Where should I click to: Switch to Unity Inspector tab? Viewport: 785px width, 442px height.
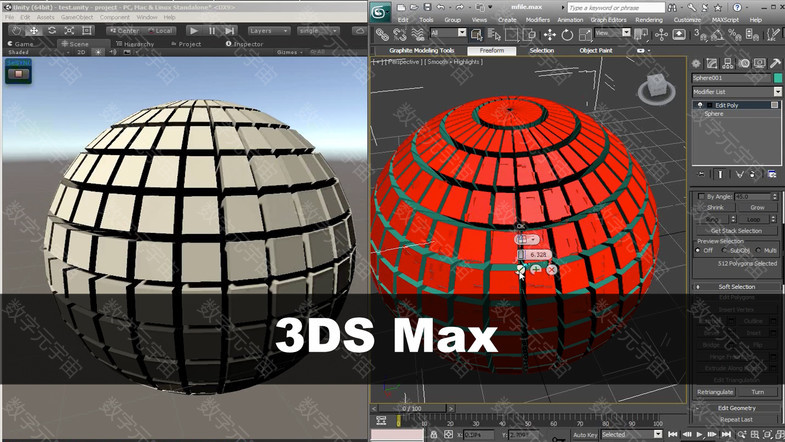244,44
